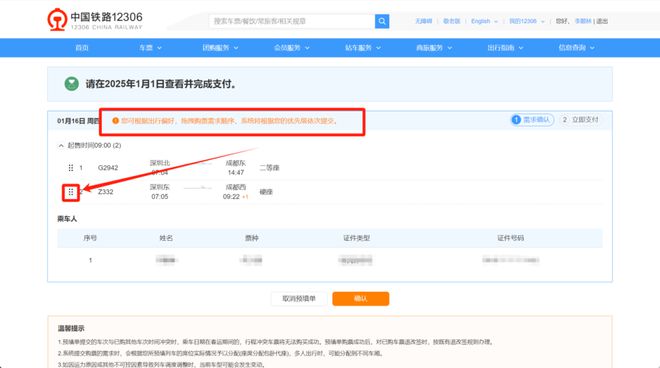Open the 信息查询 dropdown menu

click(x=576, y=48)
